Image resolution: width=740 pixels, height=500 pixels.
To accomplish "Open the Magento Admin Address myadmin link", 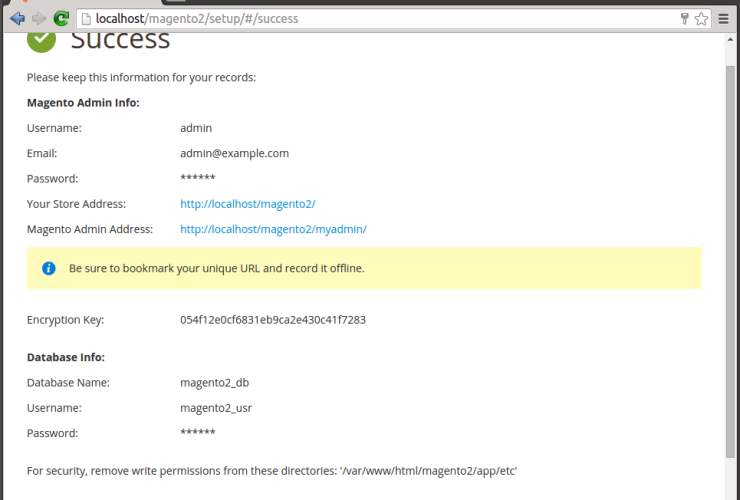I will pos(273,229).
